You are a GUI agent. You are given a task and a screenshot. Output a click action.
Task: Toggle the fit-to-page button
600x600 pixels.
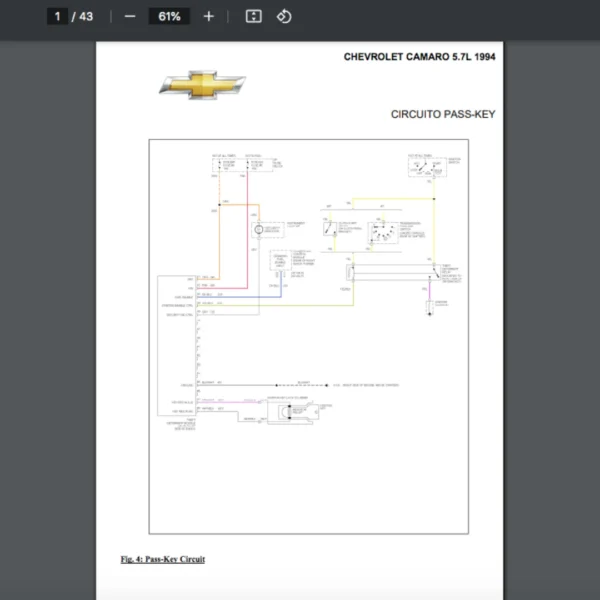tap(253, 16)
